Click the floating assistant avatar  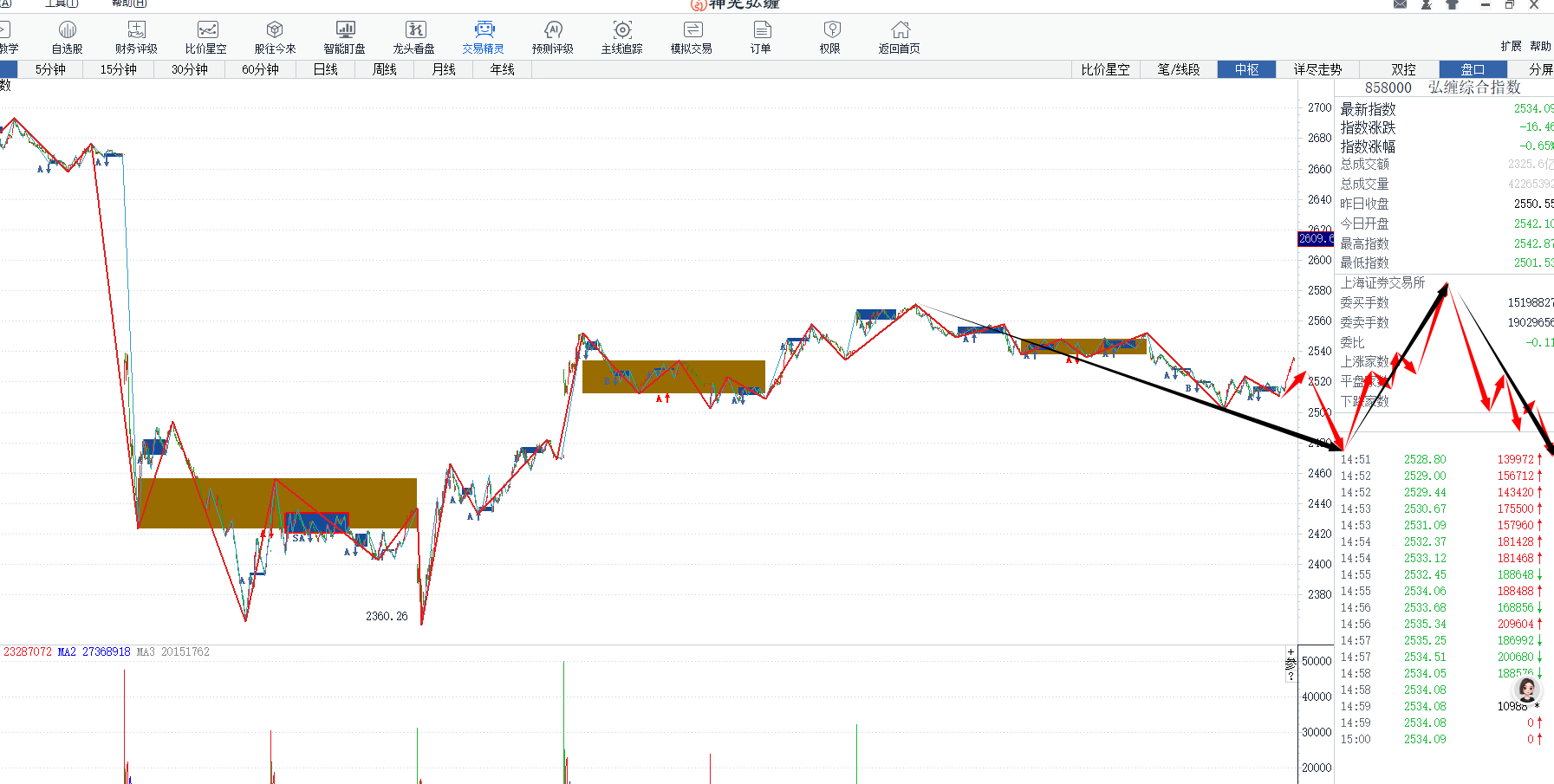(x=1526, y=690)
